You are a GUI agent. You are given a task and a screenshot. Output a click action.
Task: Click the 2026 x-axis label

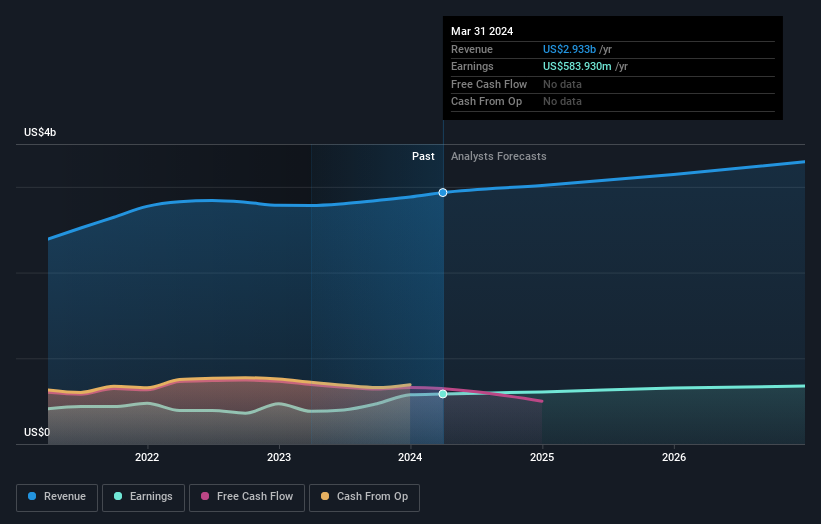point(674,458)
